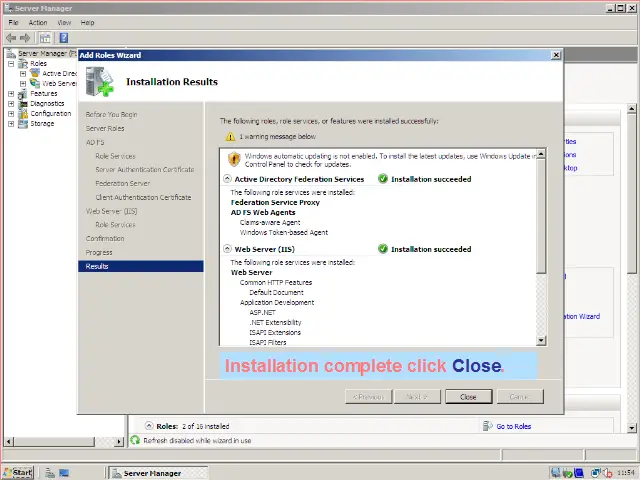Click the Show/Hide Console Tree icon
The width and height of the screenshot is (640, 480).
click(45, 38)
